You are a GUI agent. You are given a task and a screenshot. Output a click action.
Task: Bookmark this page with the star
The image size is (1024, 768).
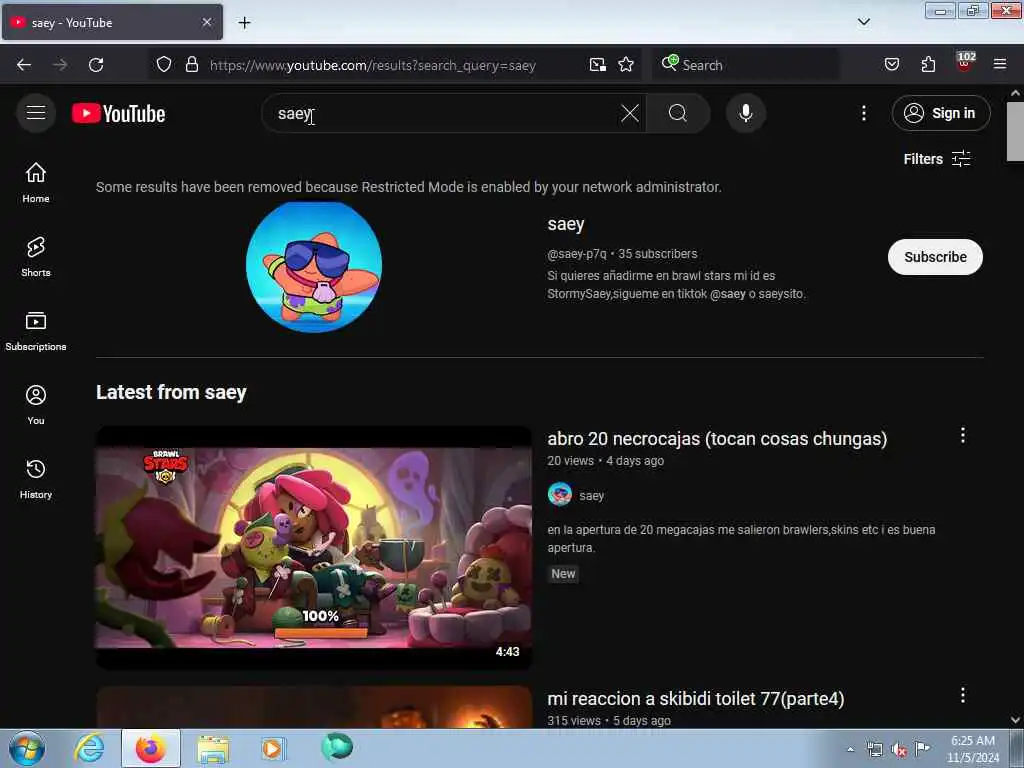click(x=626, y=64)
